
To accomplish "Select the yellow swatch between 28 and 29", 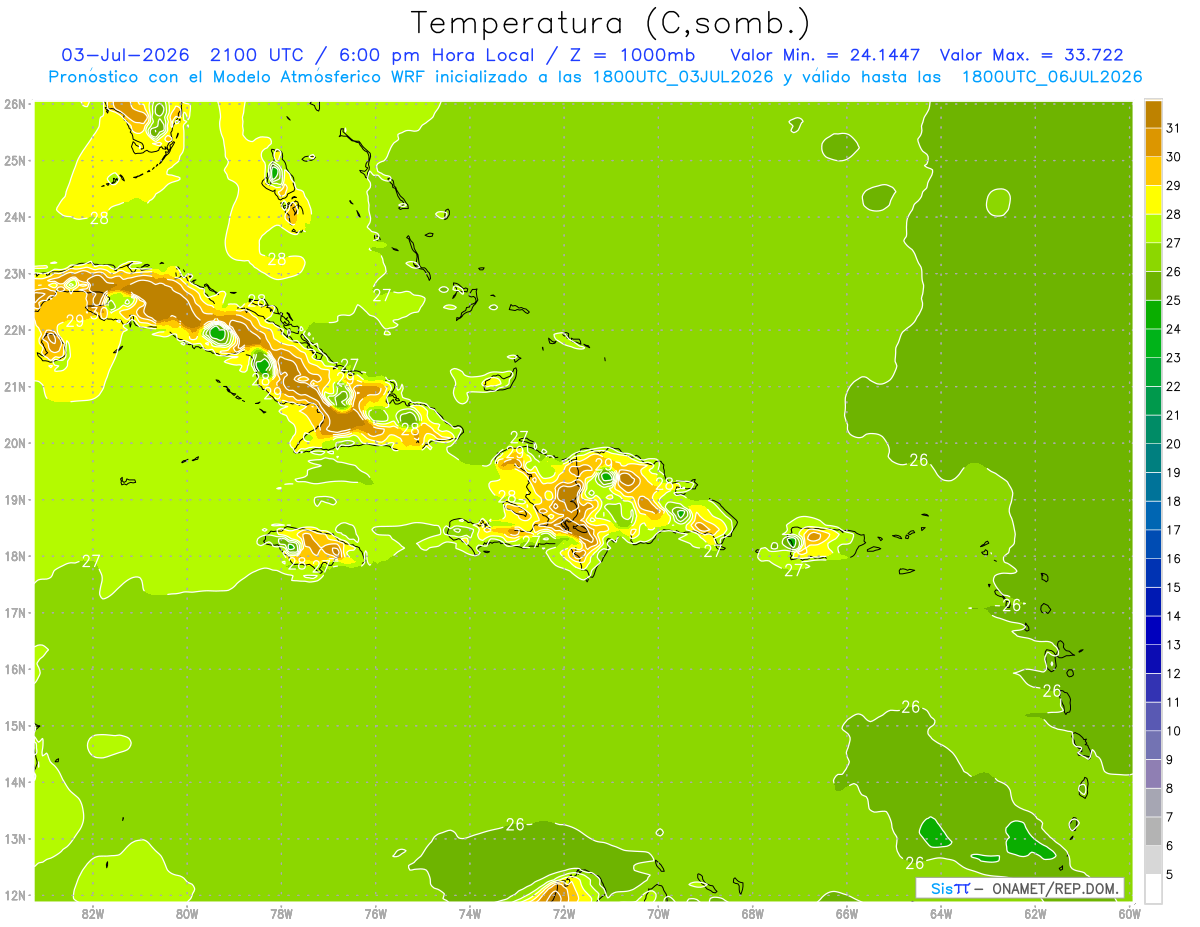I will [1153, 200].
